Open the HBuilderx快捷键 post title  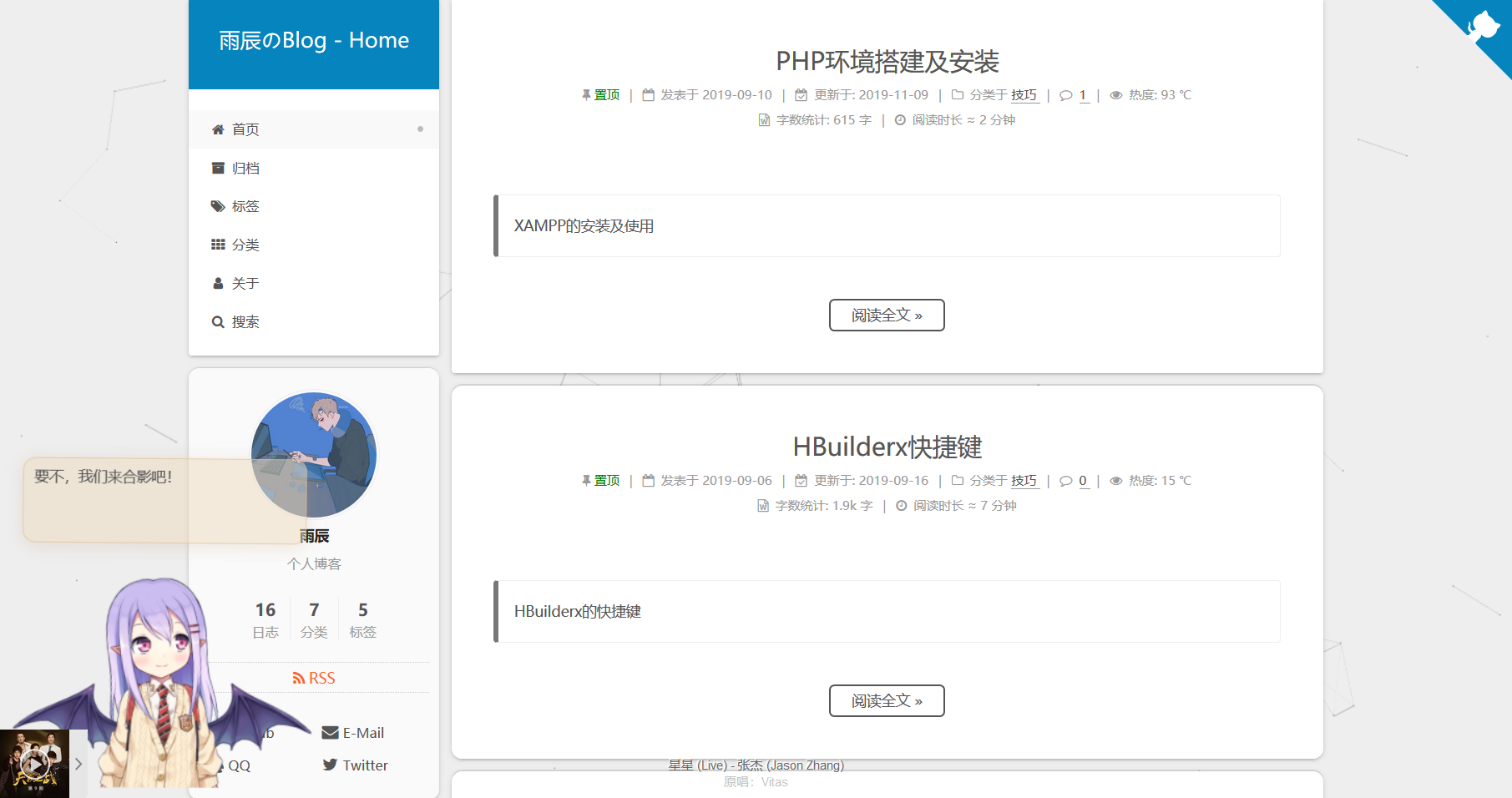coord(887,447)
